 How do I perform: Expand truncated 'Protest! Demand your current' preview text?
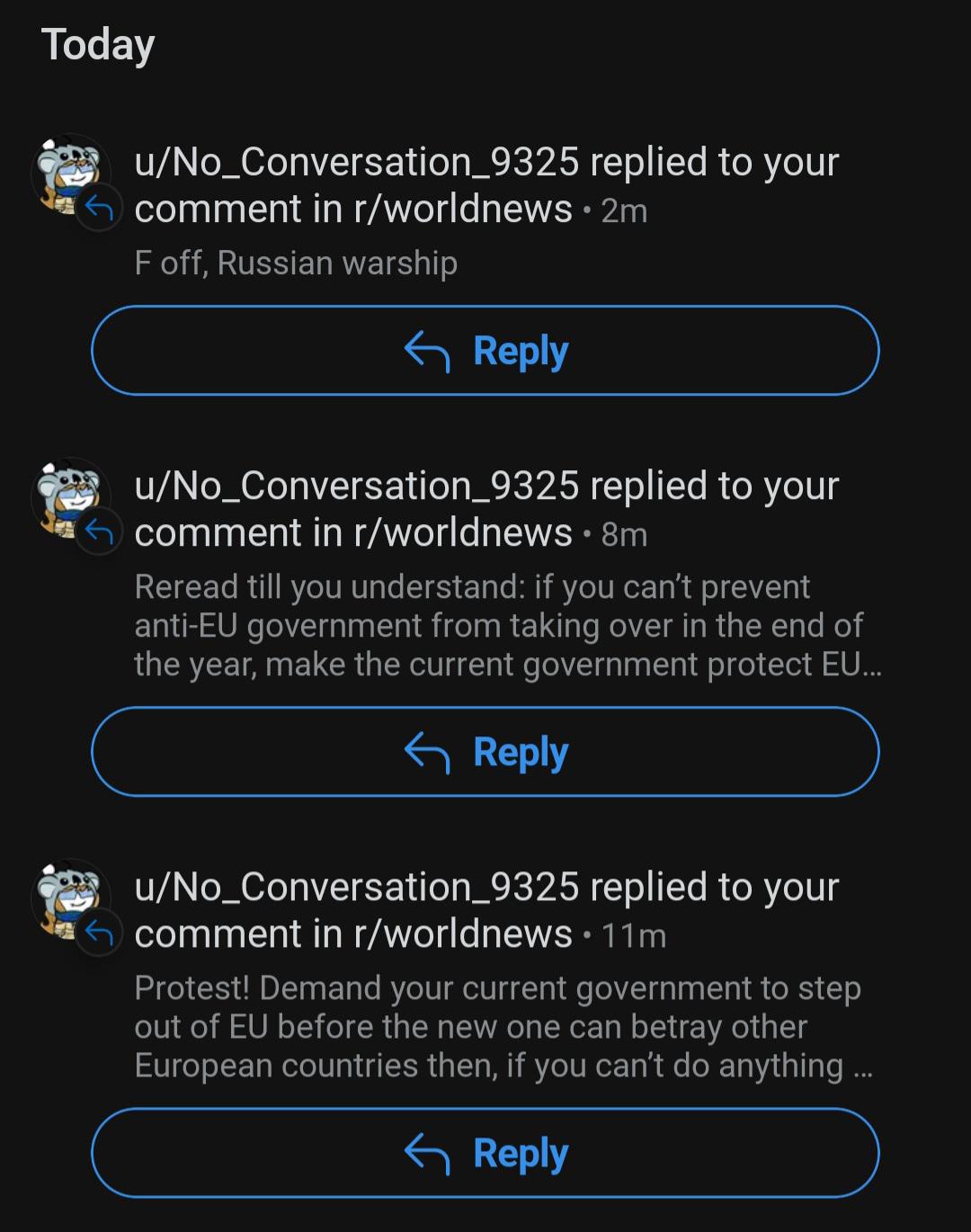click(x=503, y=1027)
